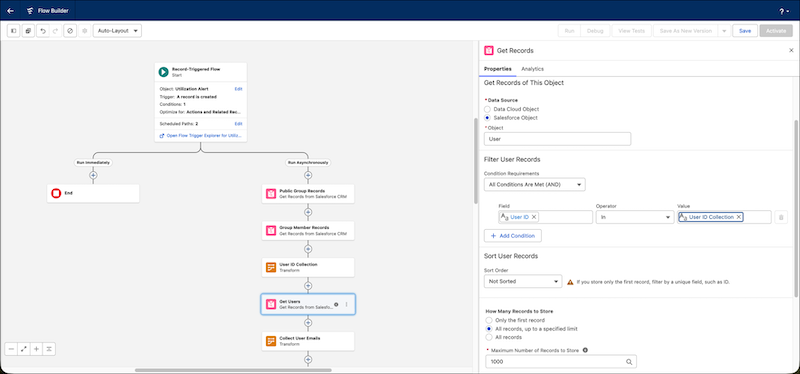Choose All records, up to a specified limit
Screen dimensions: 800x374
coord(489,329)
